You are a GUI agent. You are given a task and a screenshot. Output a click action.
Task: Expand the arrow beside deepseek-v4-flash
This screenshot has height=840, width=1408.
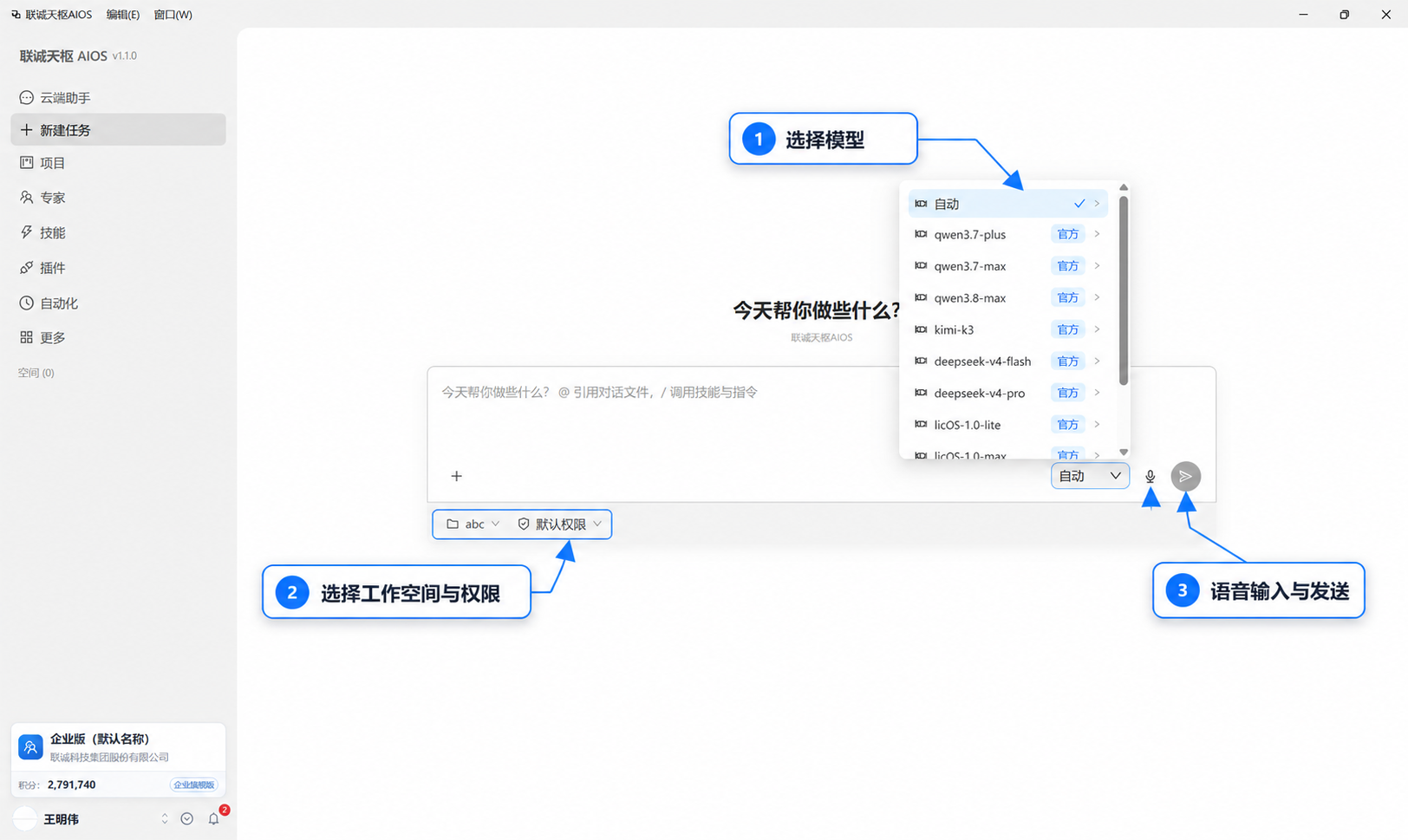point(1097,361)
